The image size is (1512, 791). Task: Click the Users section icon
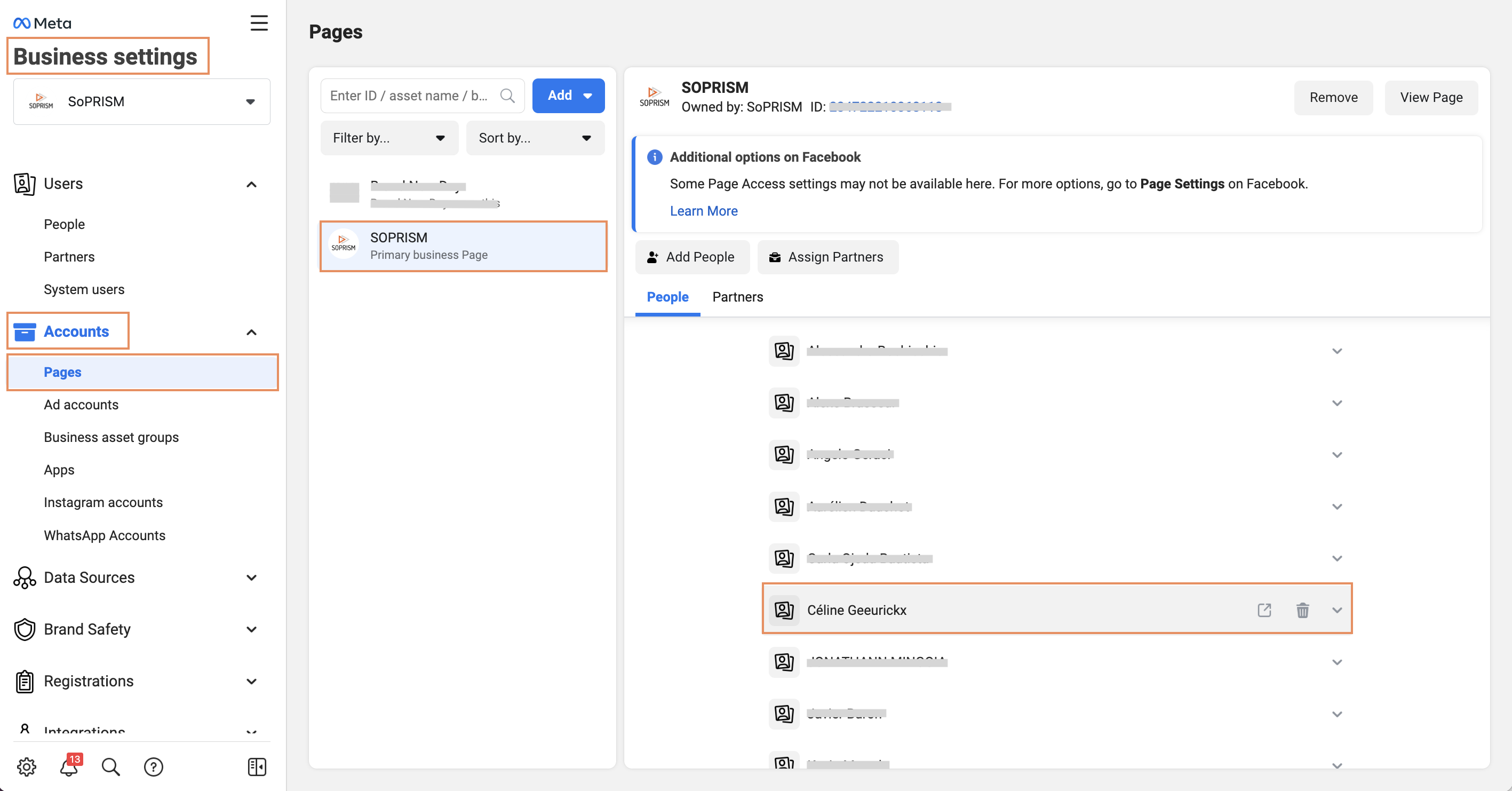[x=25, y=184]
